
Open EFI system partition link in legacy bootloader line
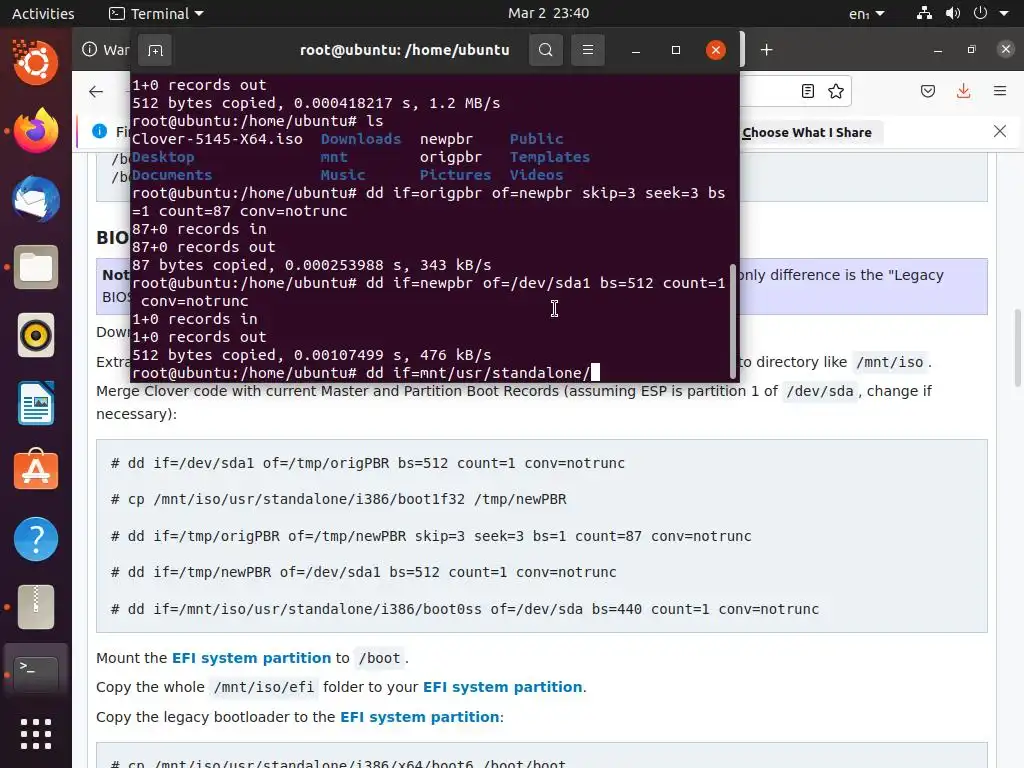tap(419, 717)
